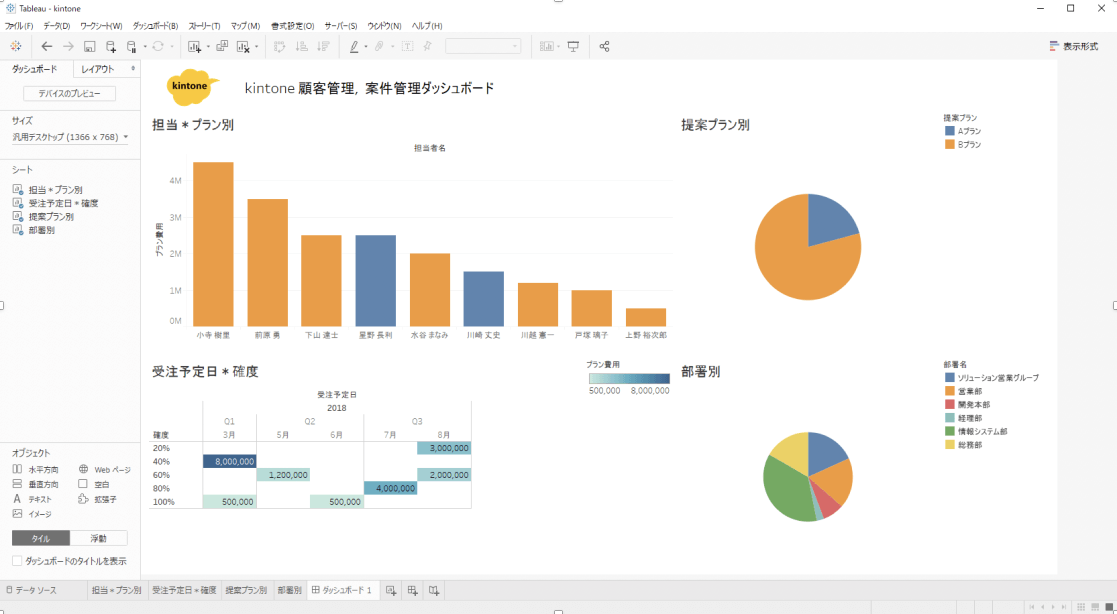Click the 表示形式 Show Me button

[1074, 46]
